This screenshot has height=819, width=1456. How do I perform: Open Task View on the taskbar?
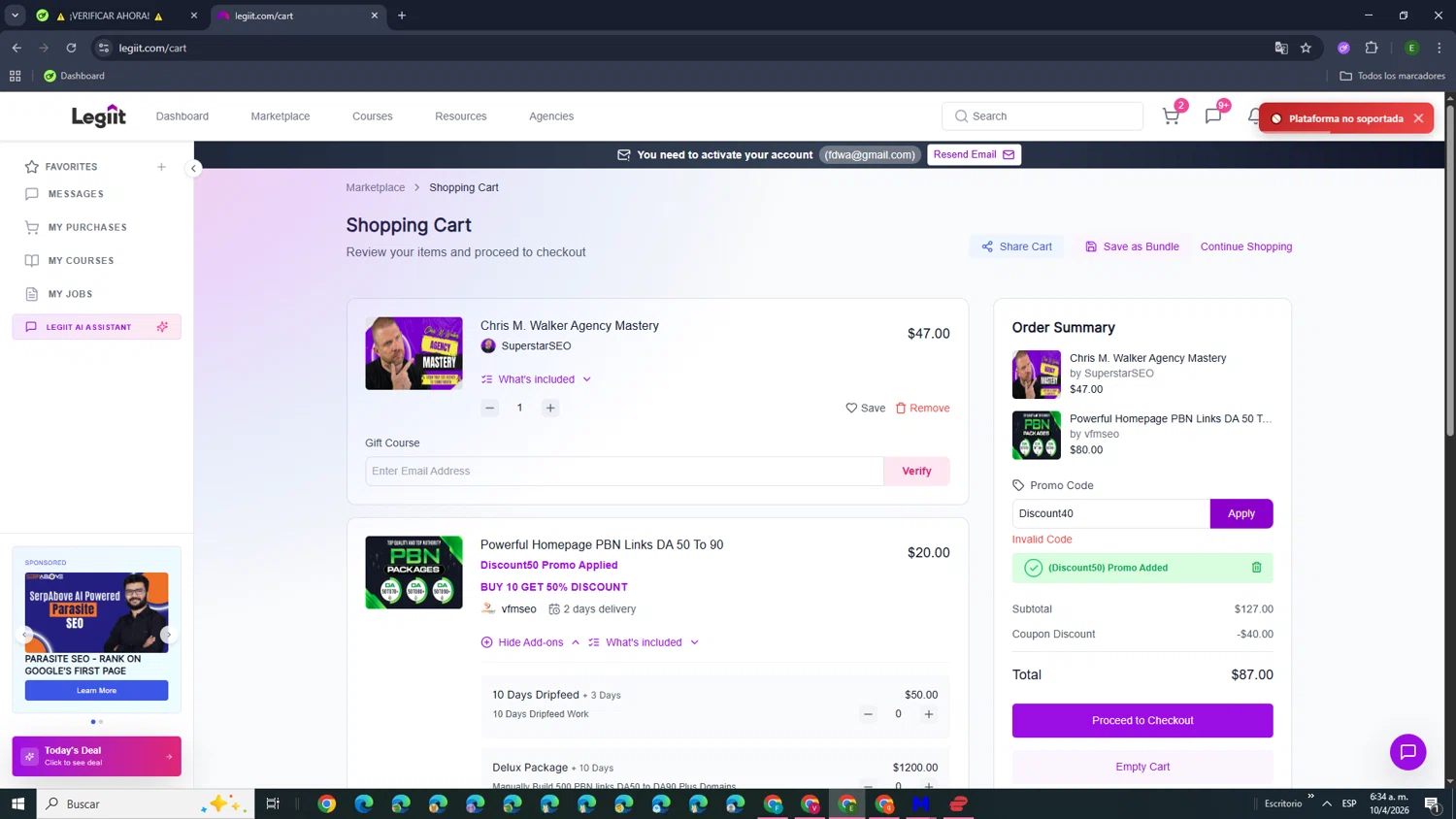(273, 803)
